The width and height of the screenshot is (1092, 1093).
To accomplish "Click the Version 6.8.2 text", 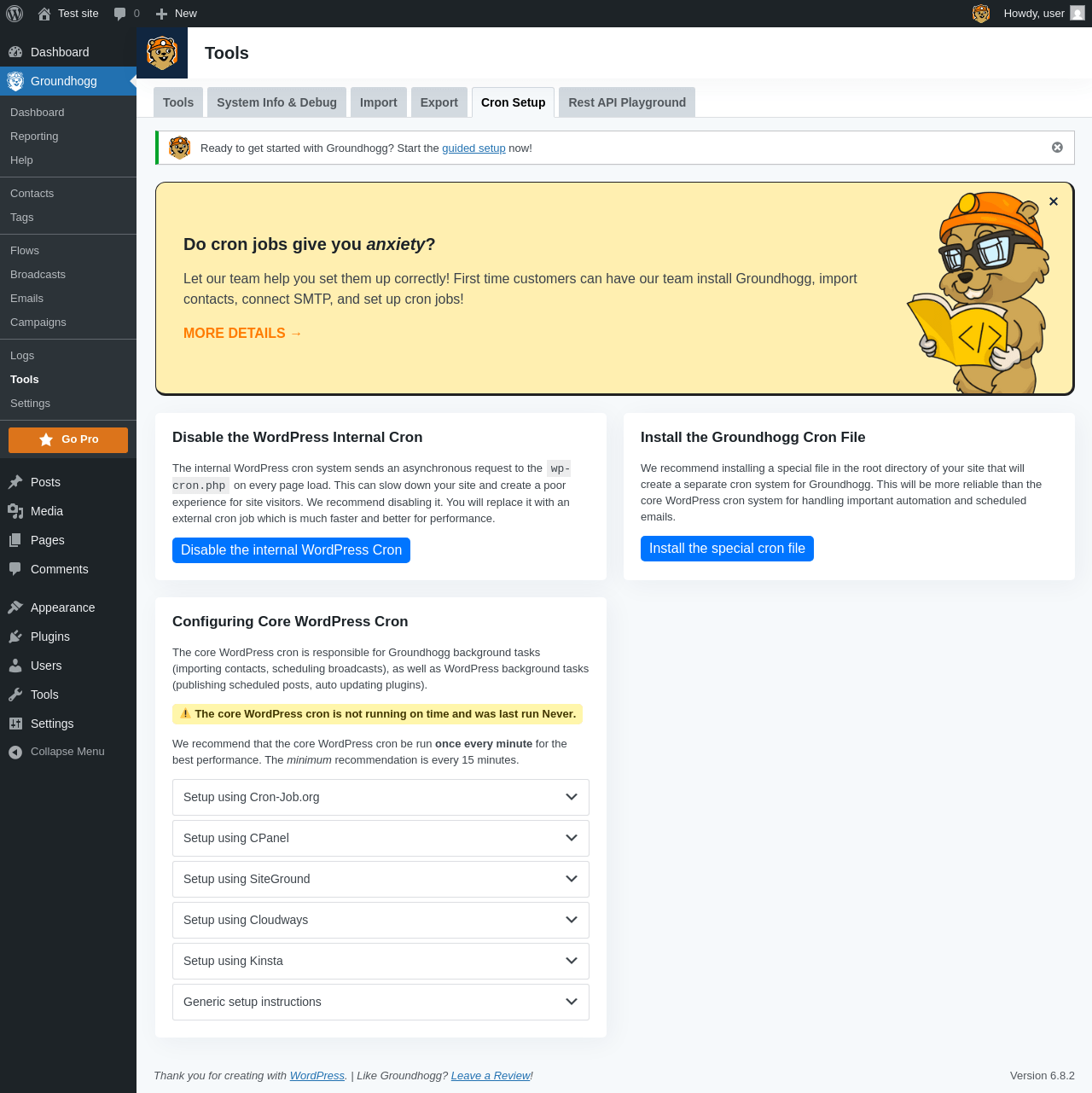I will pos(1043,1076).
